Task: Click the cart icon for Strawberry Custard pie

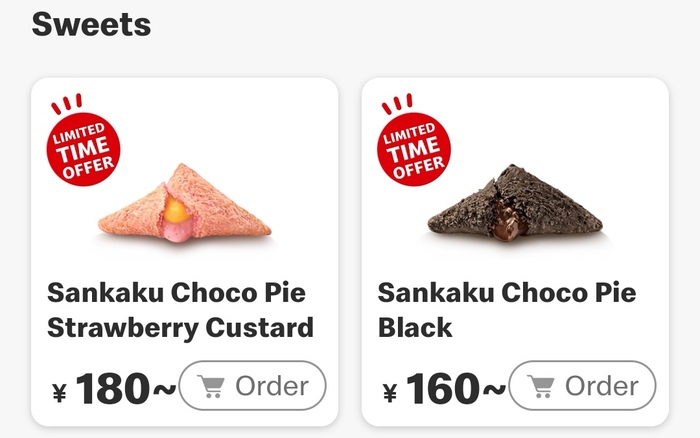Action: (212, 387)
